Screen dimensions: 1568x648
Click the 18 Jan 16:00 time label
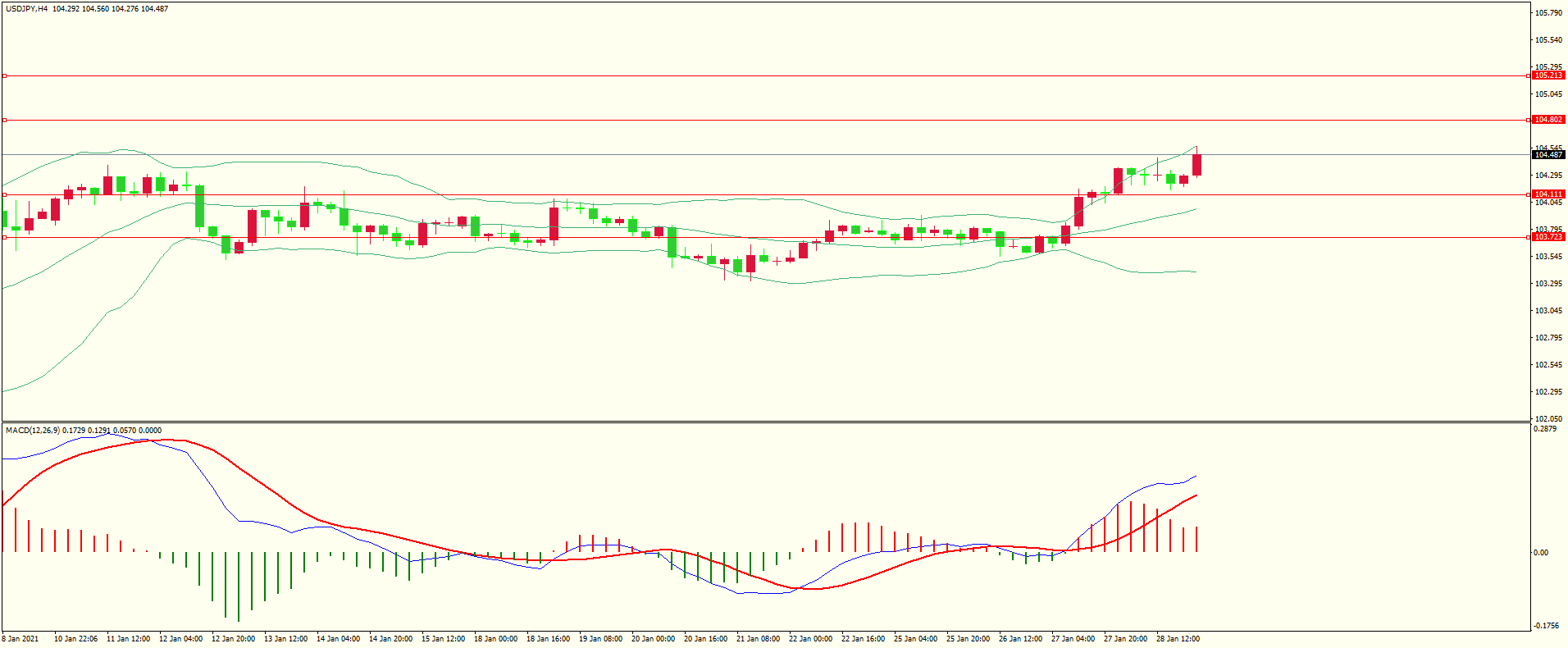[x=548, y=639]
